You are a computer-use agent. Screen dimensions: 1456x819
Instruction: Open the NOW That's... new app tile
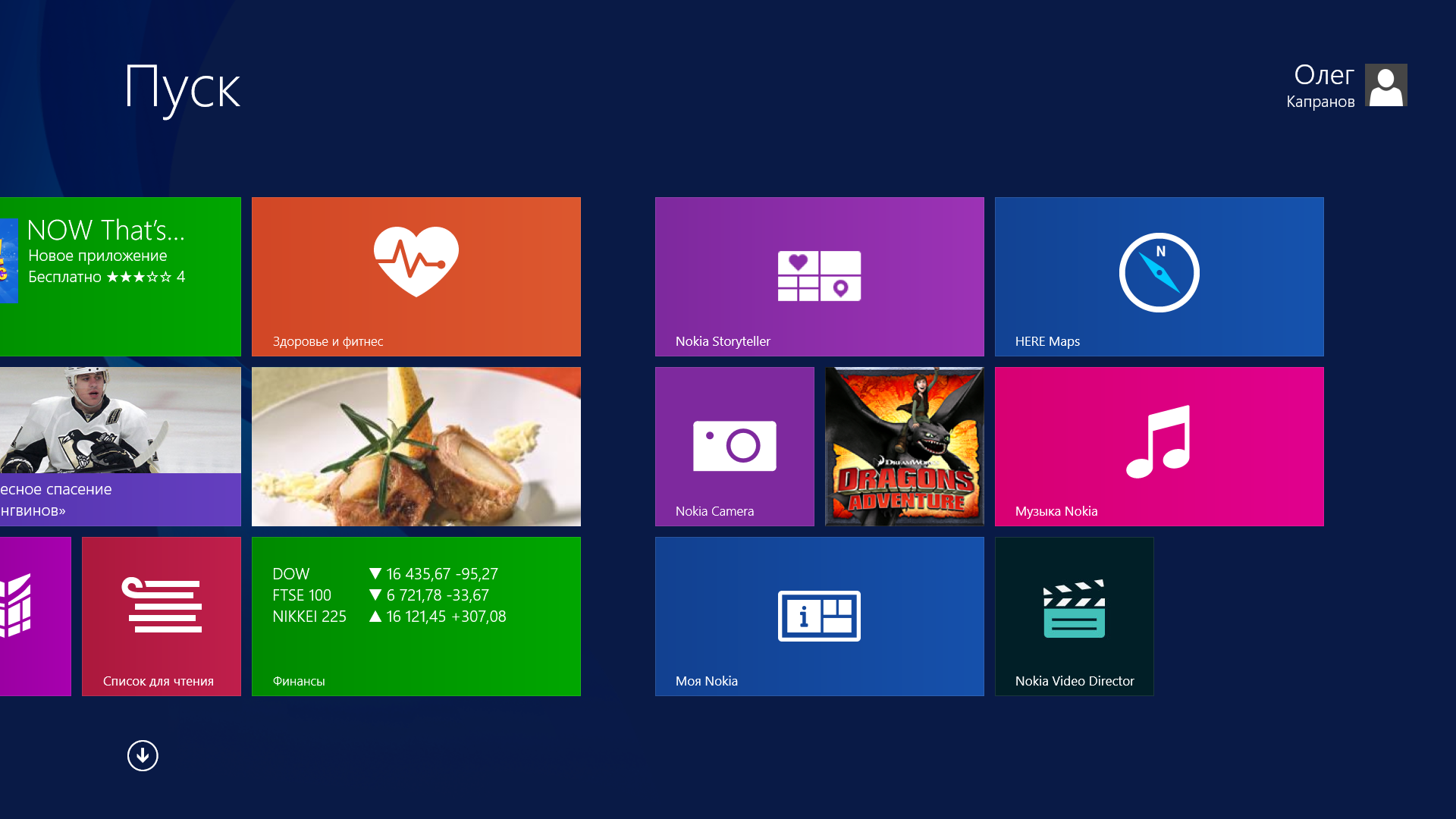[x=121, y=277]
